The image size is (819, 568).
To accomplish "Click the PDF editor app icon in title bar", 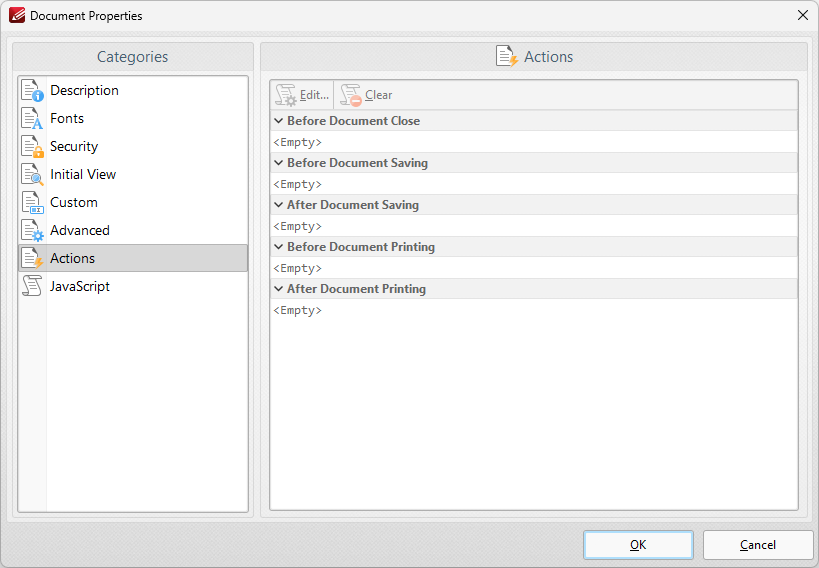I will [17, 16].
